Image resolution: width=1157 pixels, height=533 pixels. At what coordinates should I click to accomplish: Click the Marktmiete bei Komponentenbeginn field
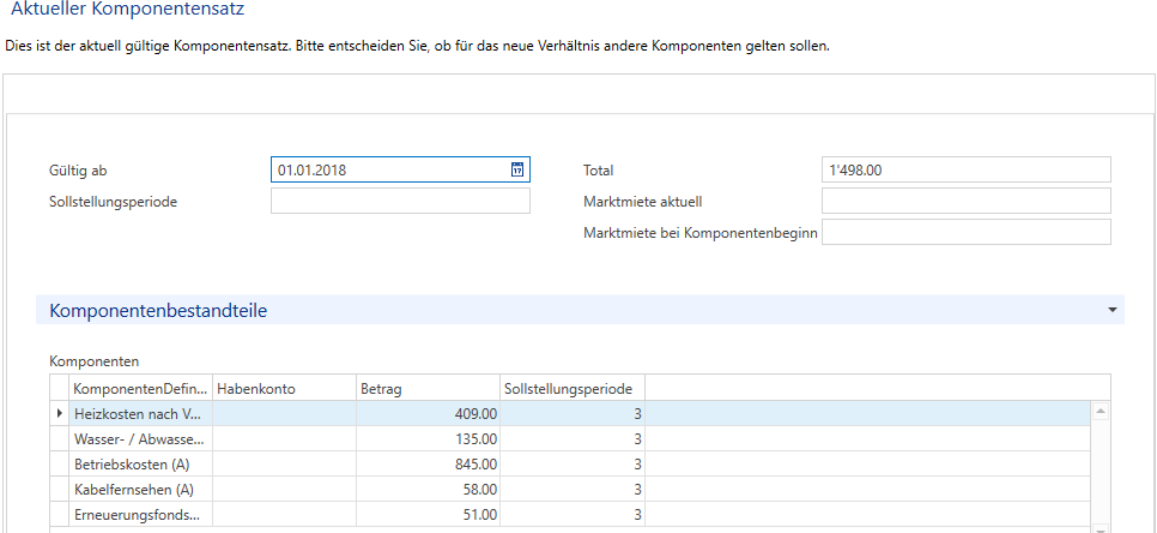966,232
